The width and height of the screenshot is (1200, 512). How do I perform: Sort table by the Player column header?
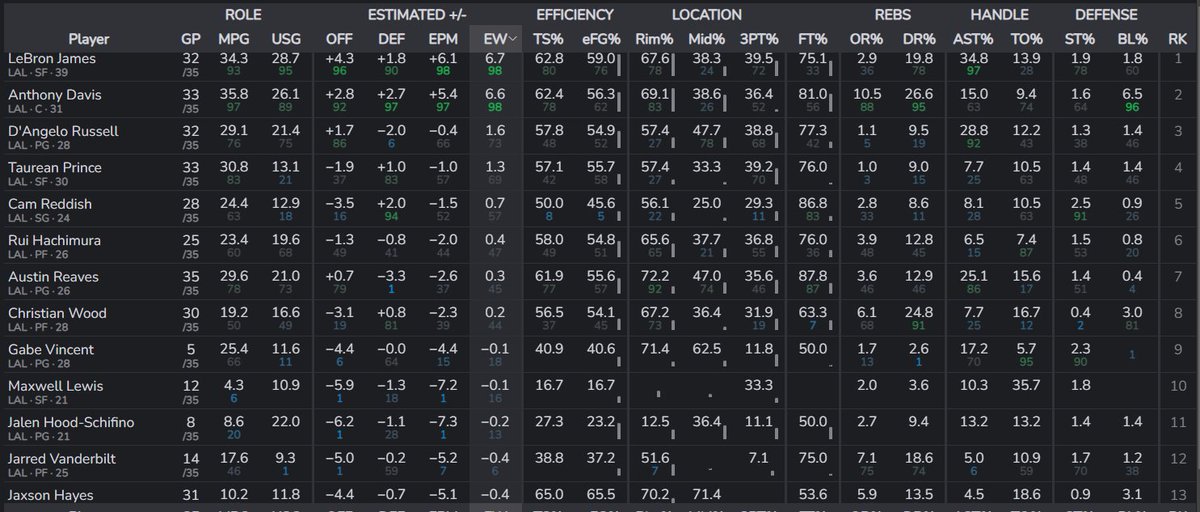pos(89,40)
